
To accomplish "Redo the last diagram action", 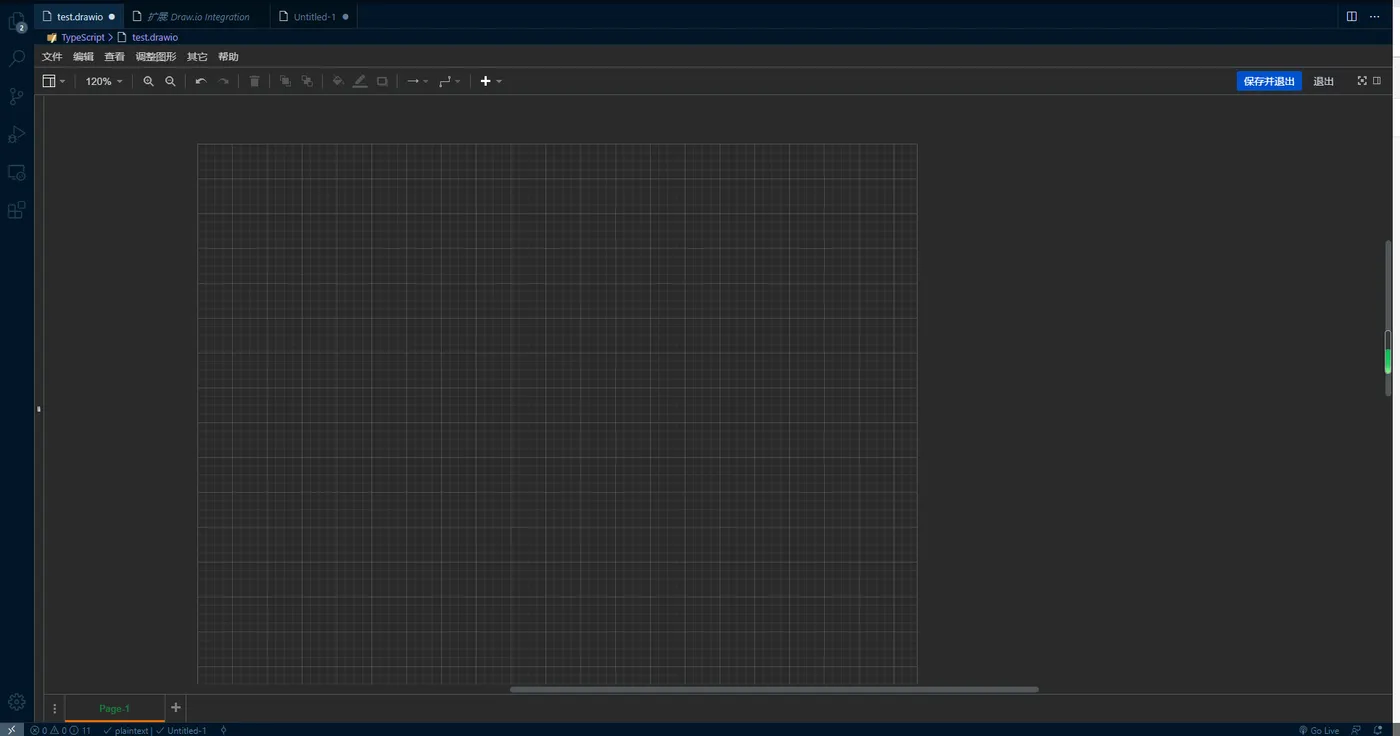I will pyautogui.click(x=223, y=81).
